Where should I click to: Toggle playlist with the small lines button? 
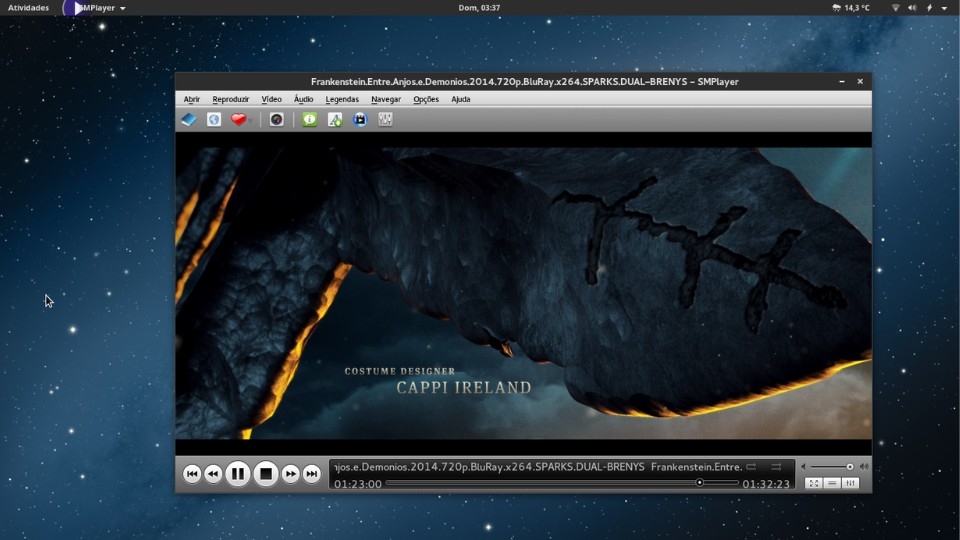click(x=831, y=483)
